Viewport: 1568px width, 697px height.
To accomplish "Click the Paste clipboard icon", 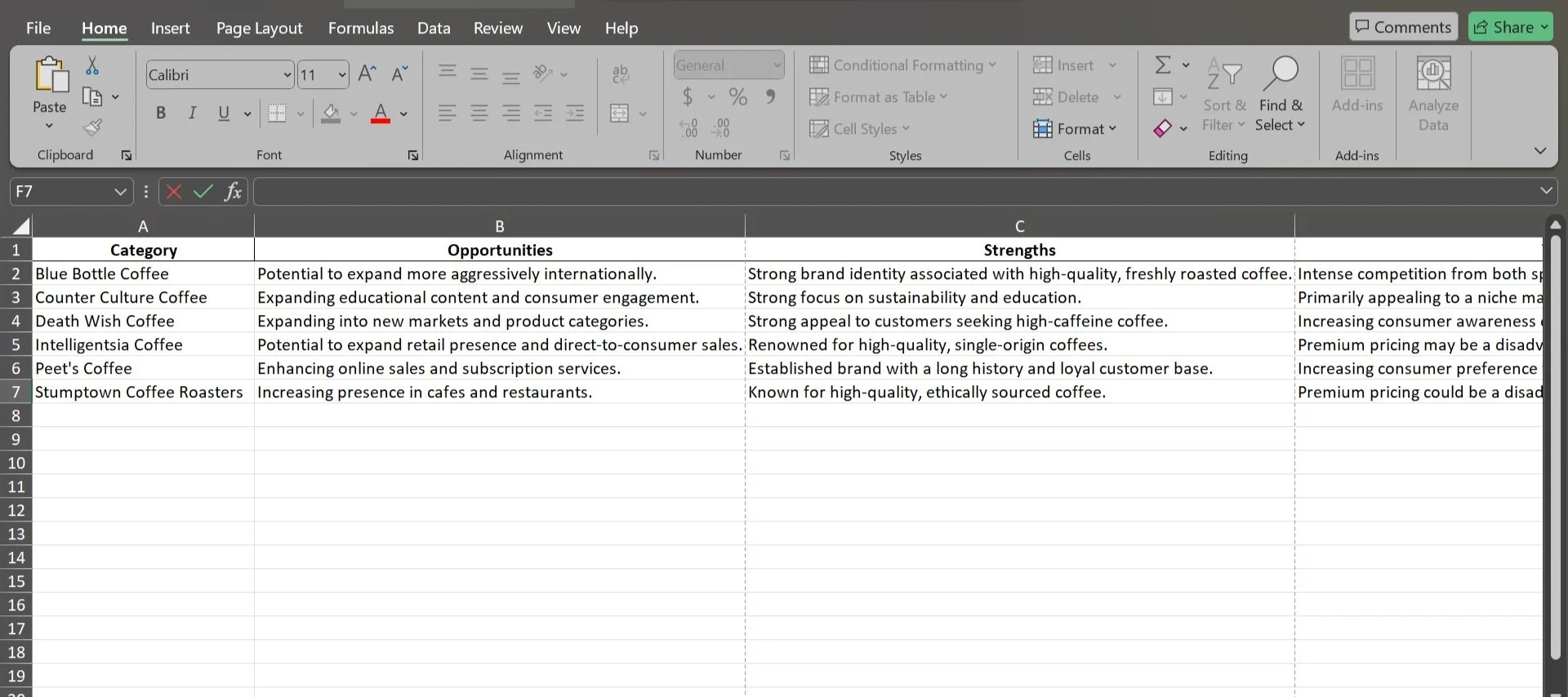I will (x=50, y=74).
